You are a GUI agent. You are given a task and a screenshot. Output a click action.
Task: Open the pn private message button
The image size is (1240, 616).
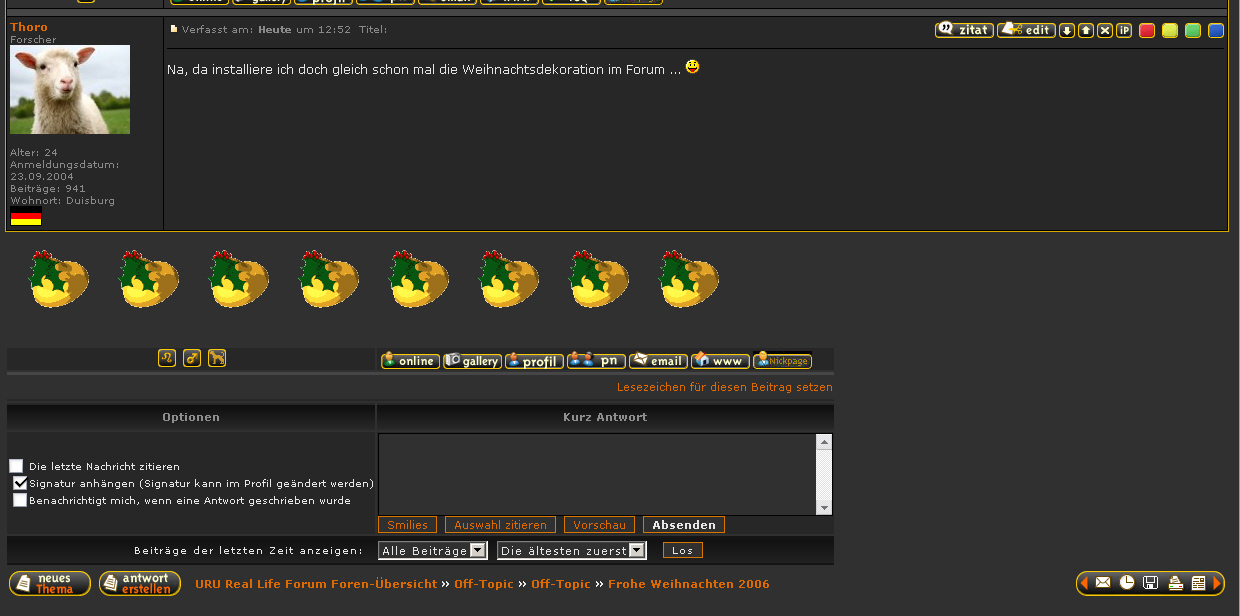click(x=596, y=361)
